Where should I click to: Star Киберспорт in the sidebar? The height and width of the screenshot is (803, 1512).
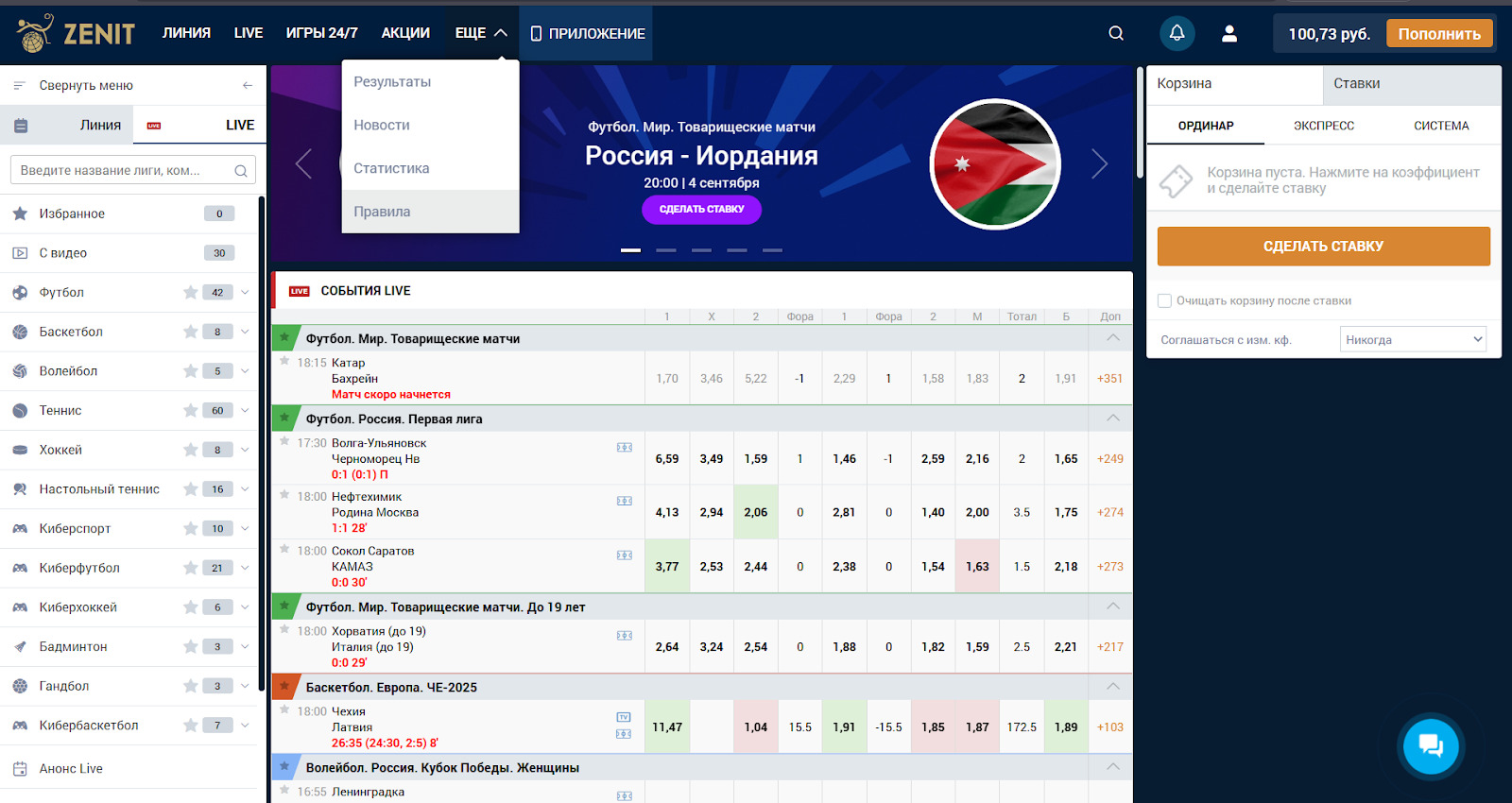pos(190,529)
